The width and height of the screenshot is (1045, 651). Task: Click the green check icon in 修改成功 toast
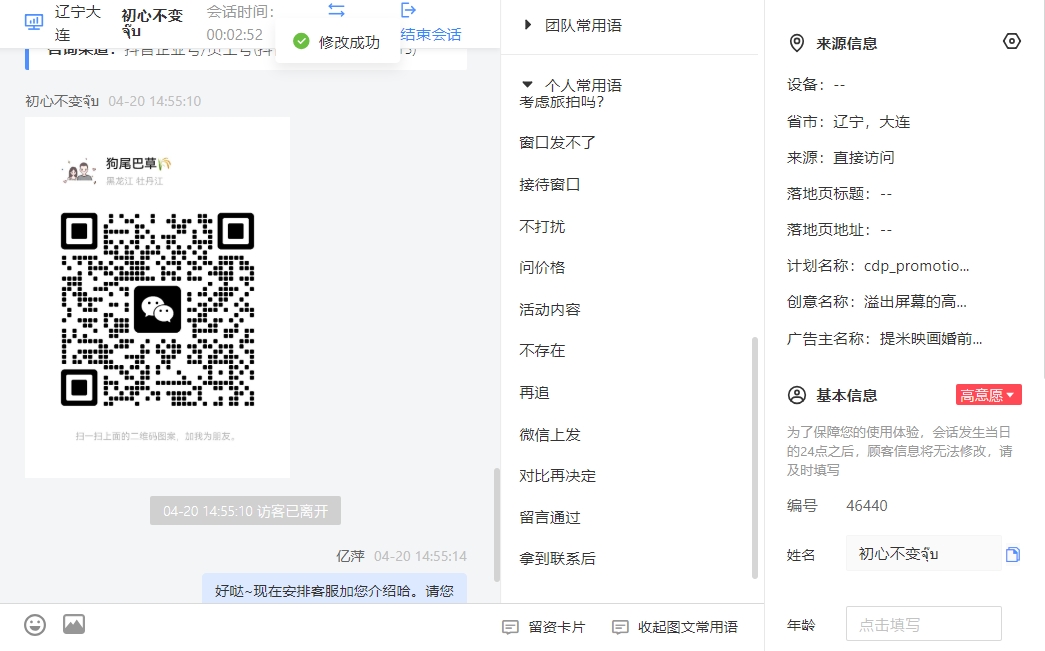[x=301, y=41]
